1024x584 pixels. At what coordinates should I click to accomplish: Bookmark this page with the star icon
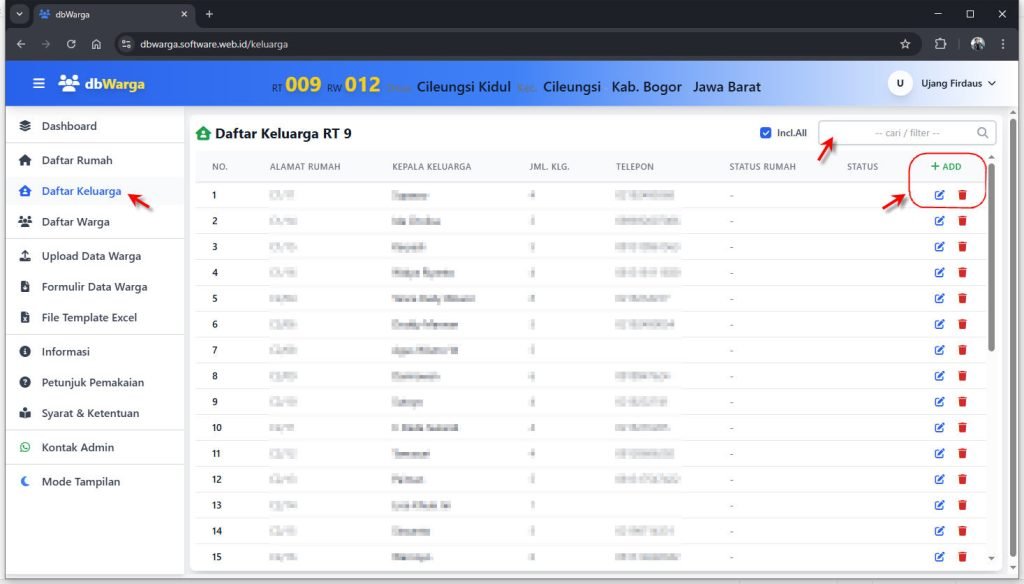click(905, 44)
